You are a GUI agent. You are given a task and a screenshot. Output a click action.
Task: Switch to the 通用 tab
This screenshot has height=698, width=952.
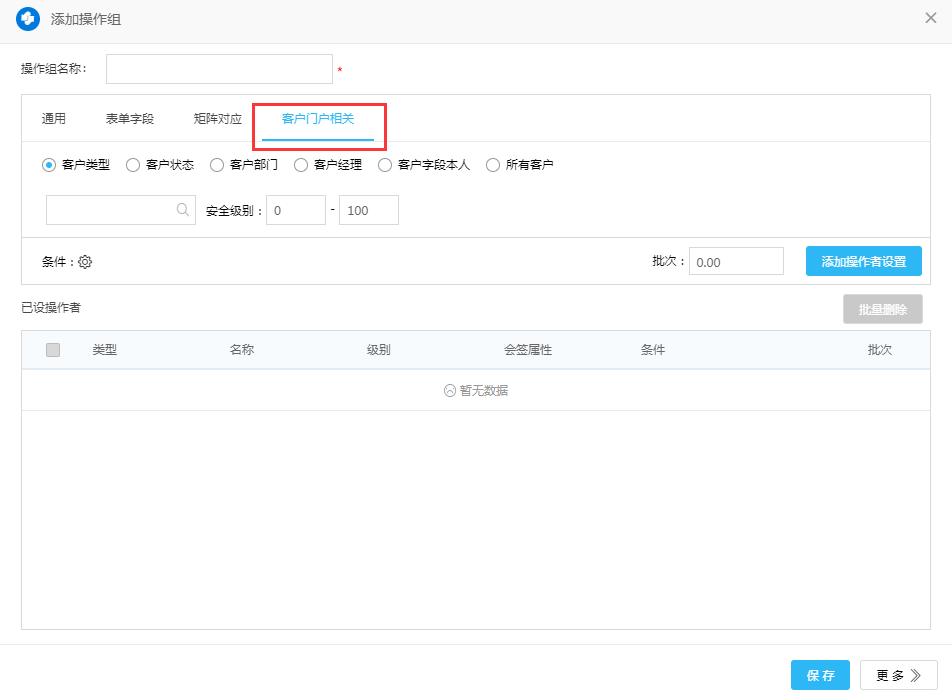[x=54, y=119]
